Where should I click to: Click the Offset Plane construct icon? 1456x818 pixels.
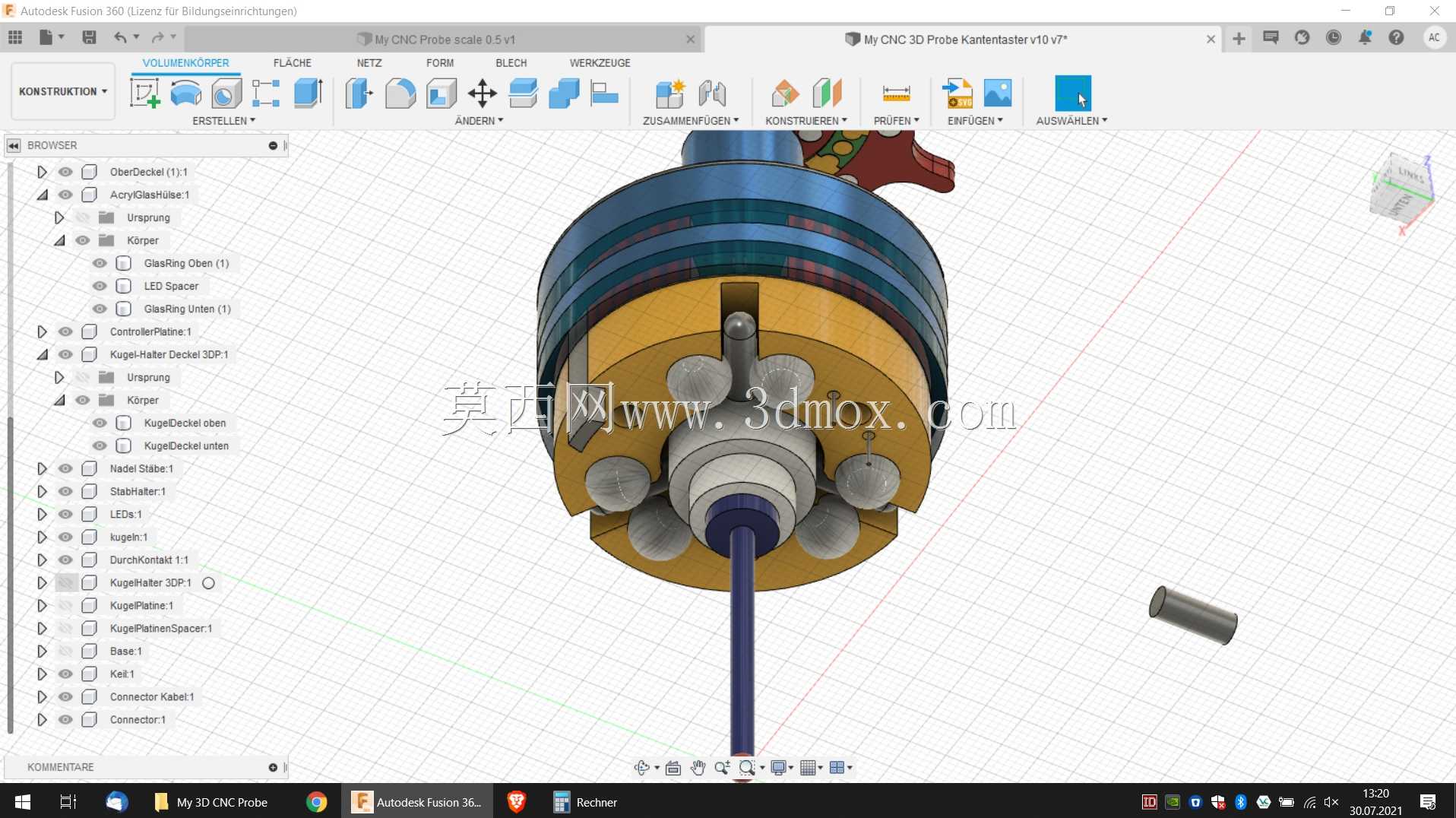tap(785, 94)
